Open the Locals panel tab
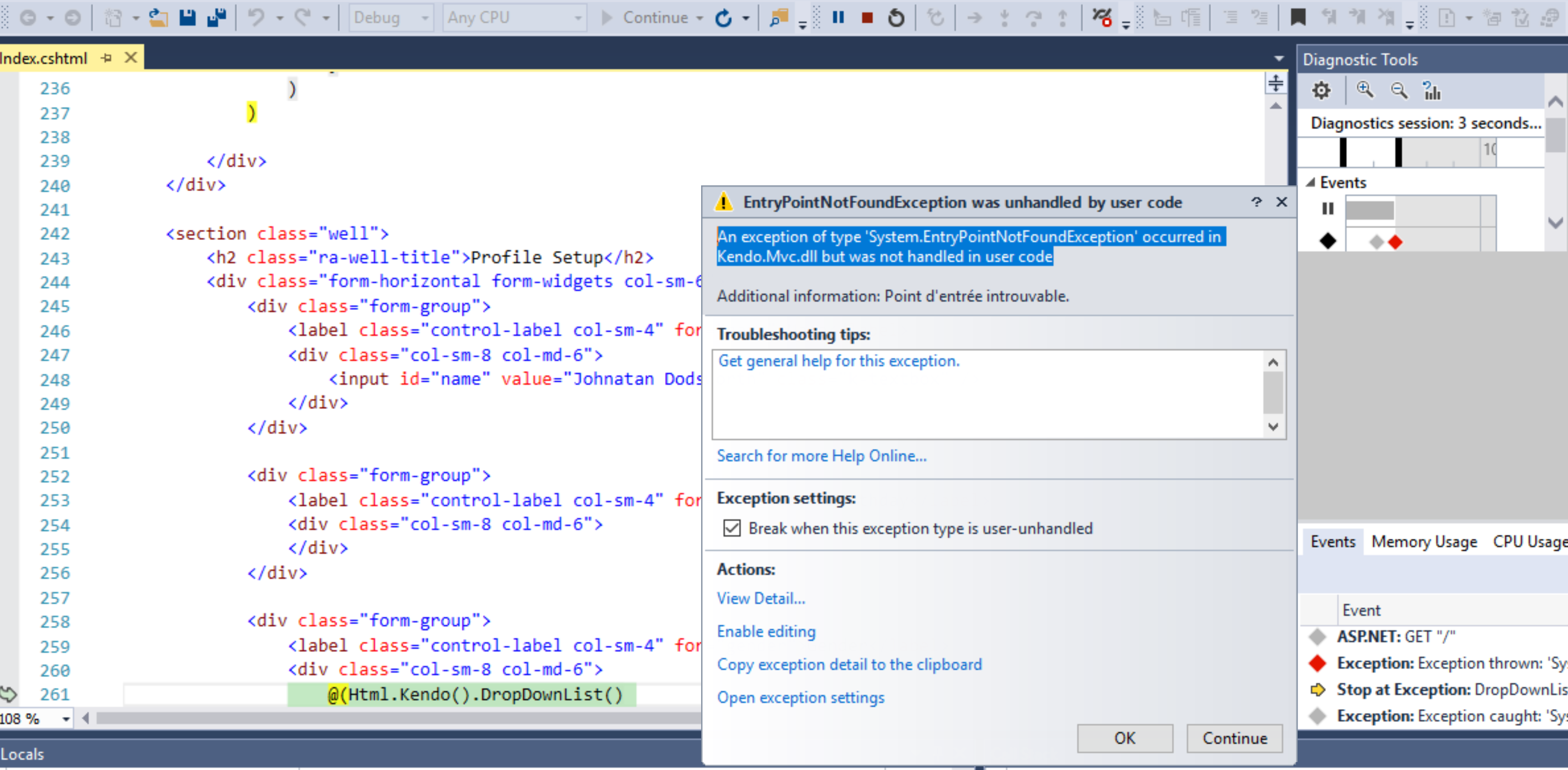This screenshot has width=1568, height=770. [x=23, y=754]
